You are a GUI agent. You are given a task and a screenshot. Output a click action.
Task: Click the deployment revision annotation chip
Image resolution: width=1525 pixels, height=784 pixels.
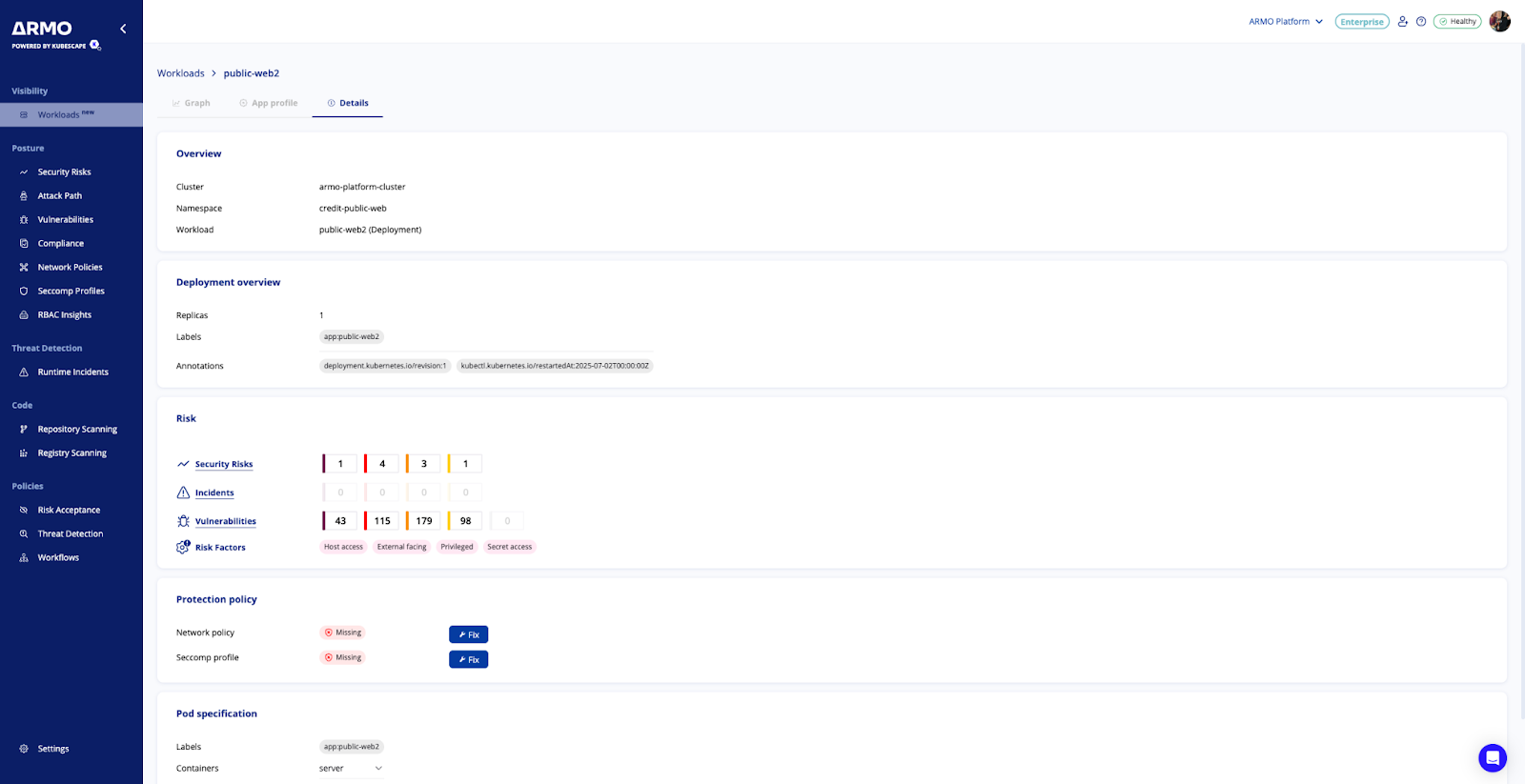385,366
